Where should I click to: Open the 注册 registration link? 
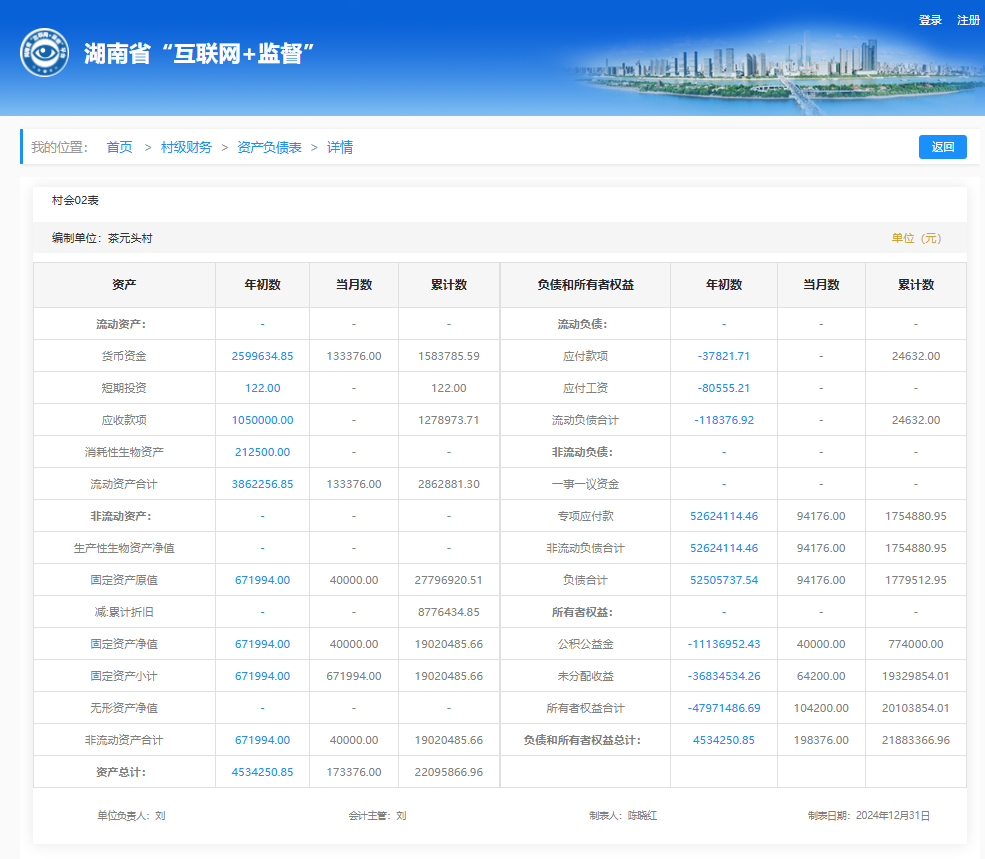click(968, 20)
